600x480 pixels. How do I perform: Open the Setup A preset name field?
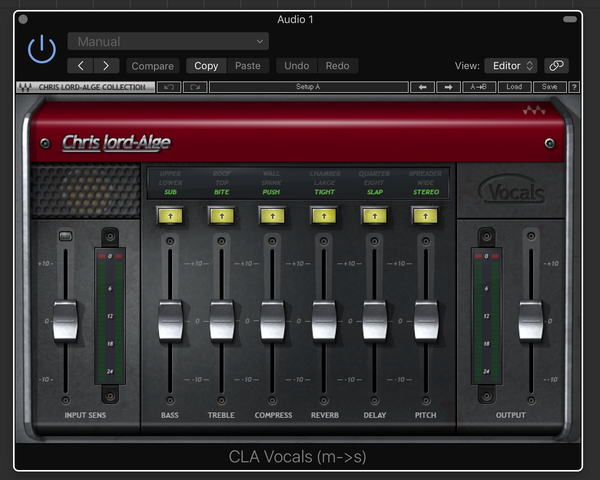point(308,87)
